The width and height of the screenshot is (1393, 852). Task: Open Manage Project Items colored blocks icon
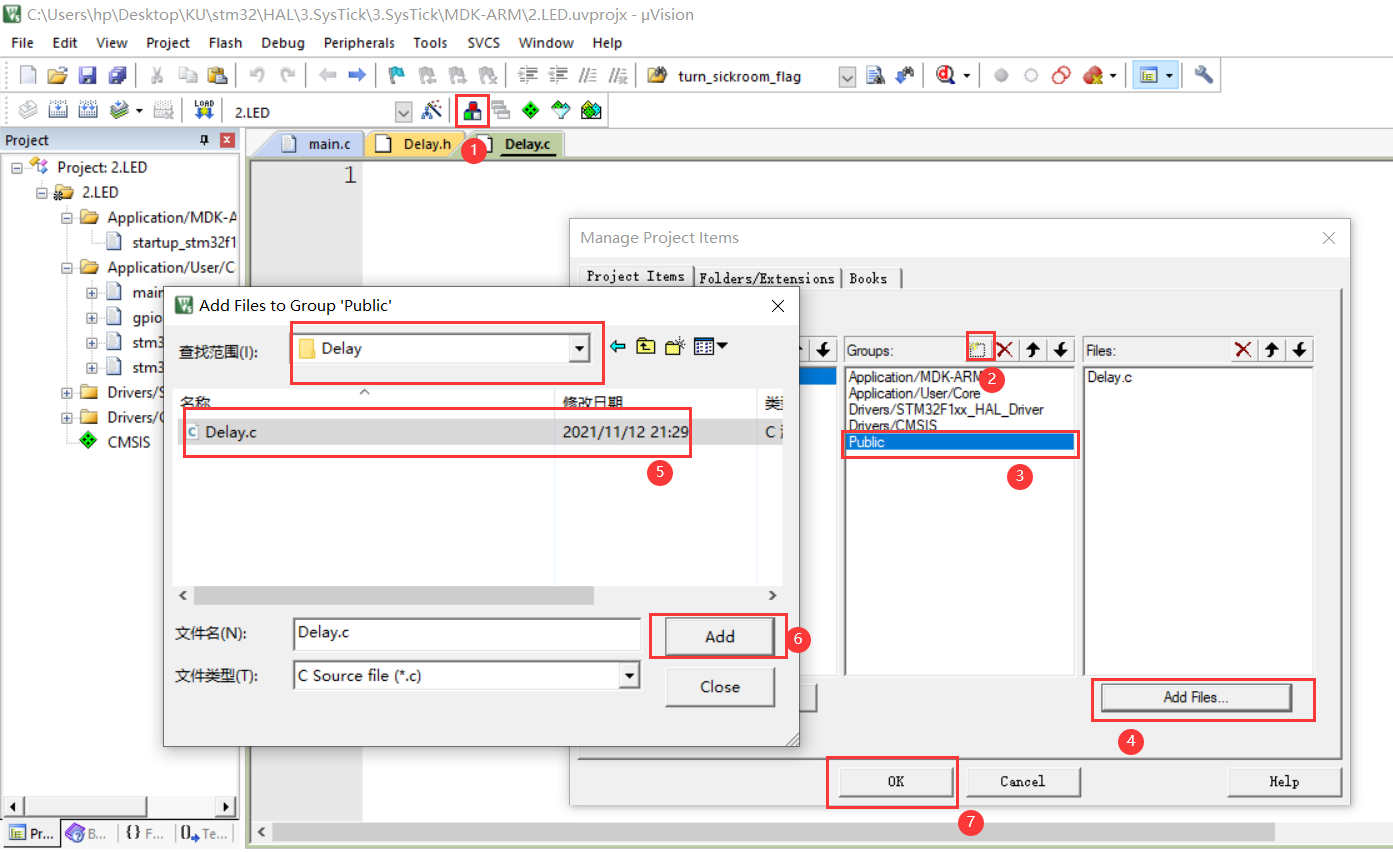(x=472, y=111)
